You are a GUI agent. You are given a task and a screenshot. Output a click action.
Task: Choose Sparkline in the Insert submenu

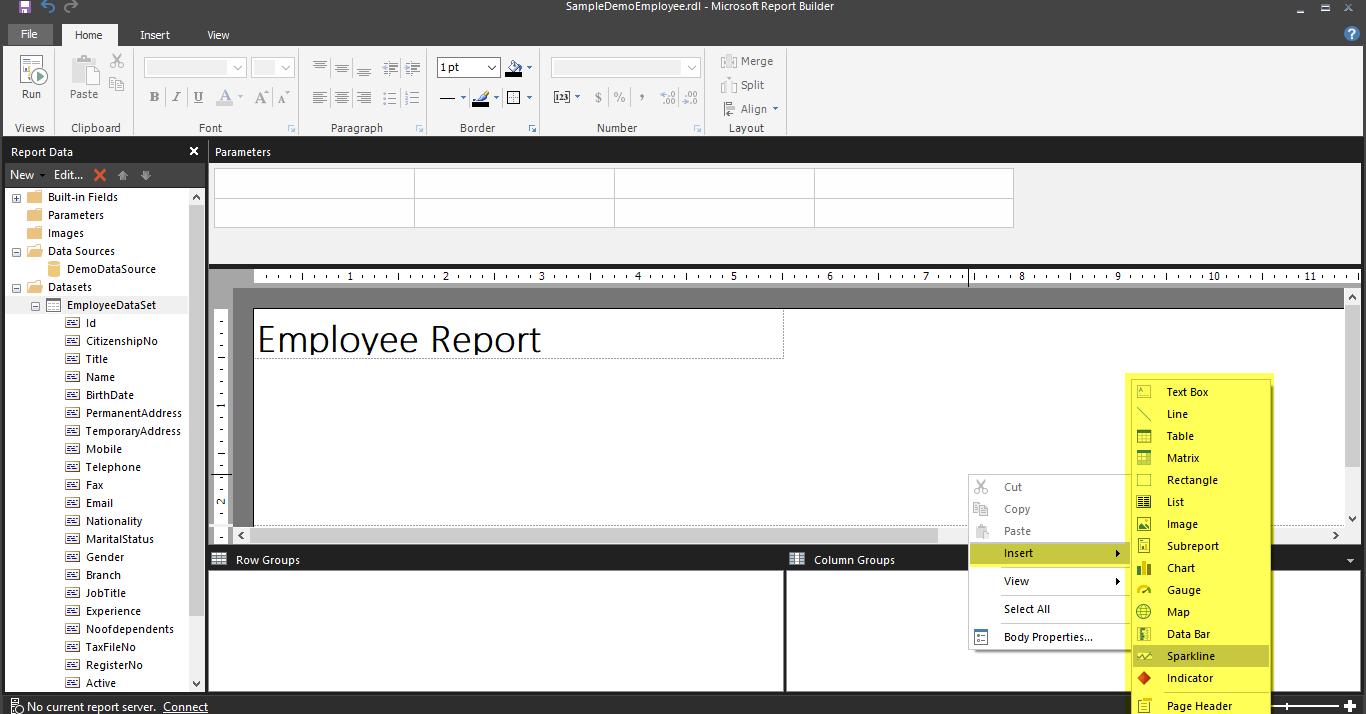[1190, 656]
